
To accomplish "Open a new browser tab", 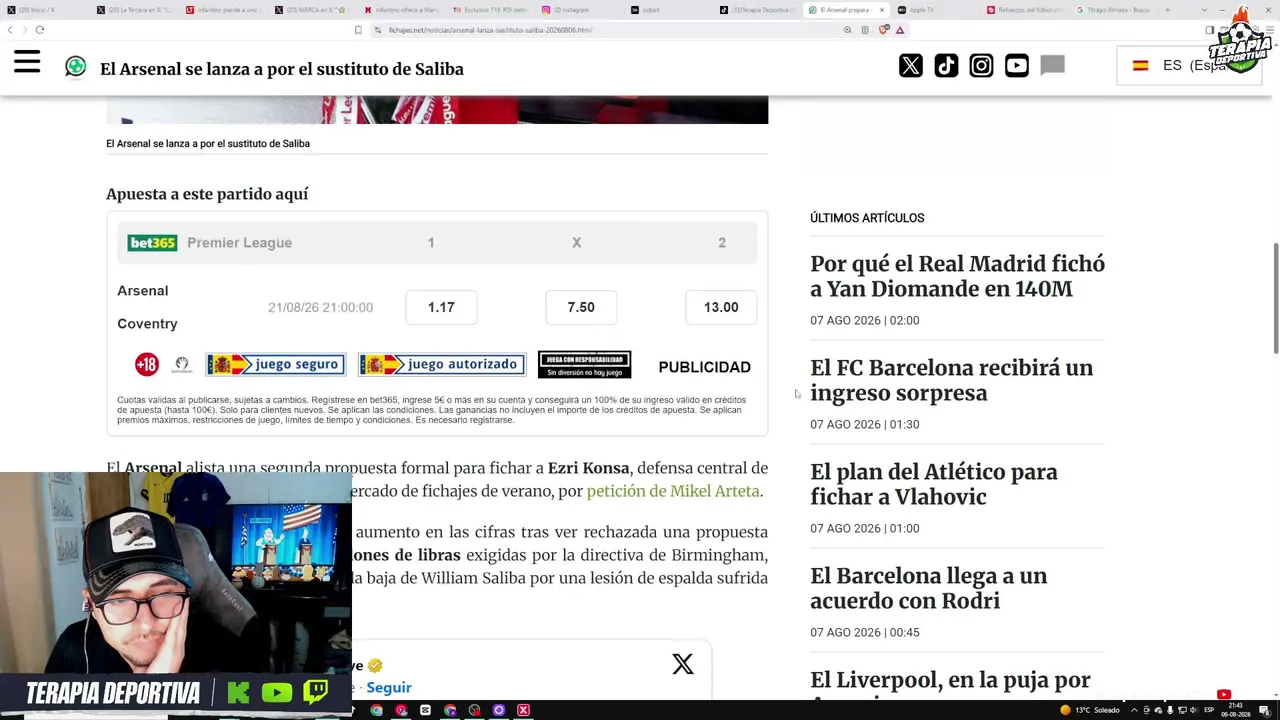I will (1167, 10).
